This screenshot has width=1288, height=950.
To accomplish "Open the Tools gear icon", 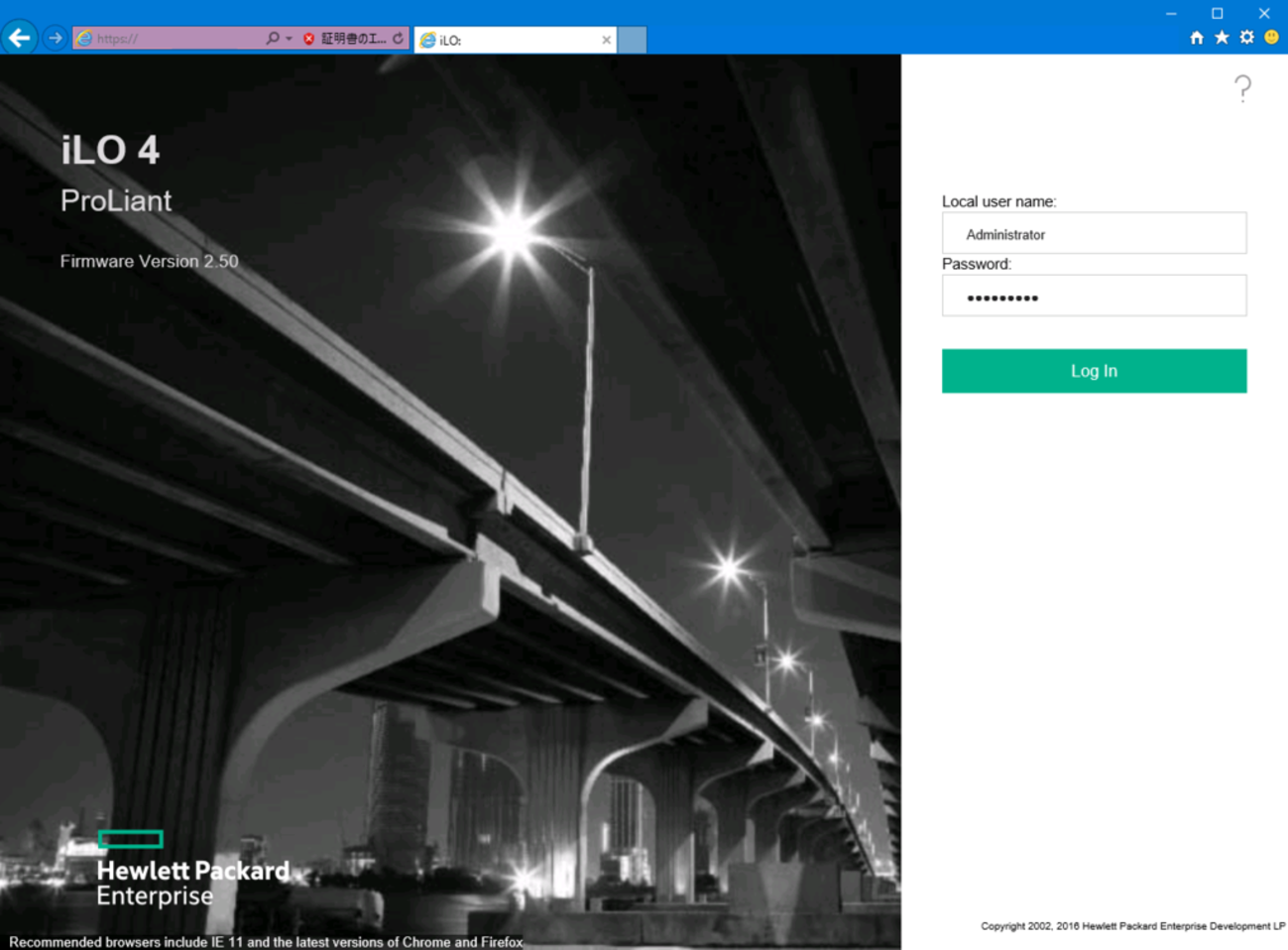I will click(1246, 38).
